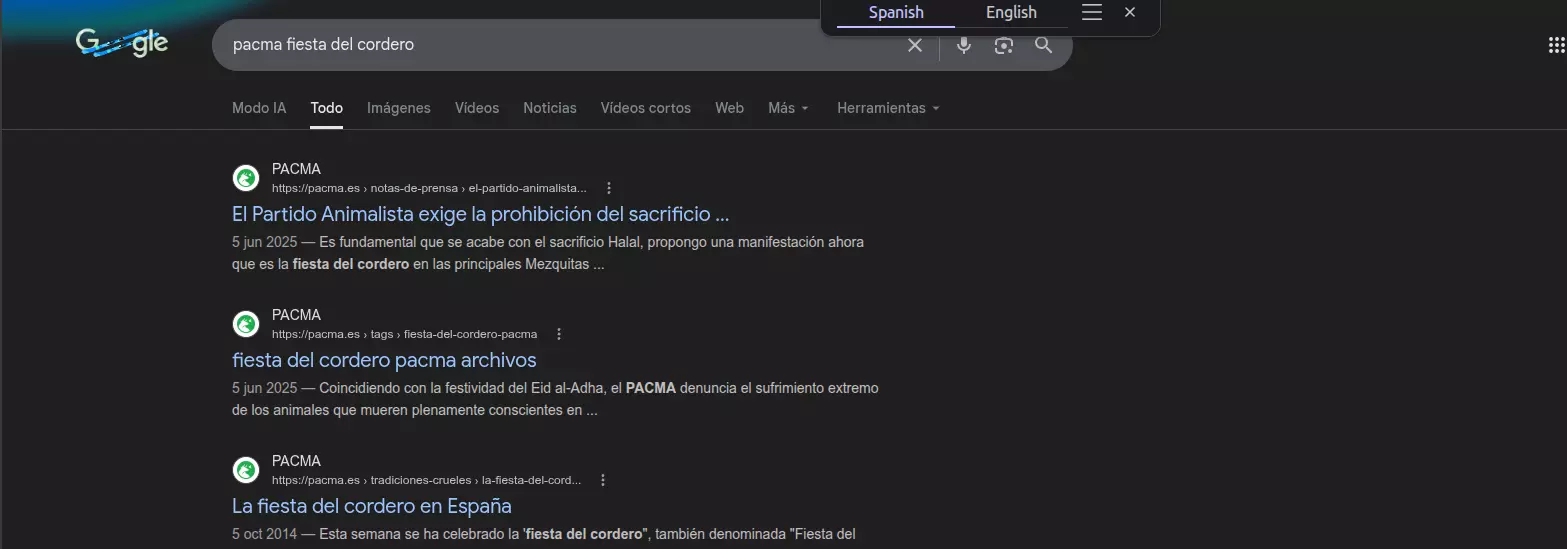
Task: Click PACMA favicon of tags result
Action: tap(246, 324)
